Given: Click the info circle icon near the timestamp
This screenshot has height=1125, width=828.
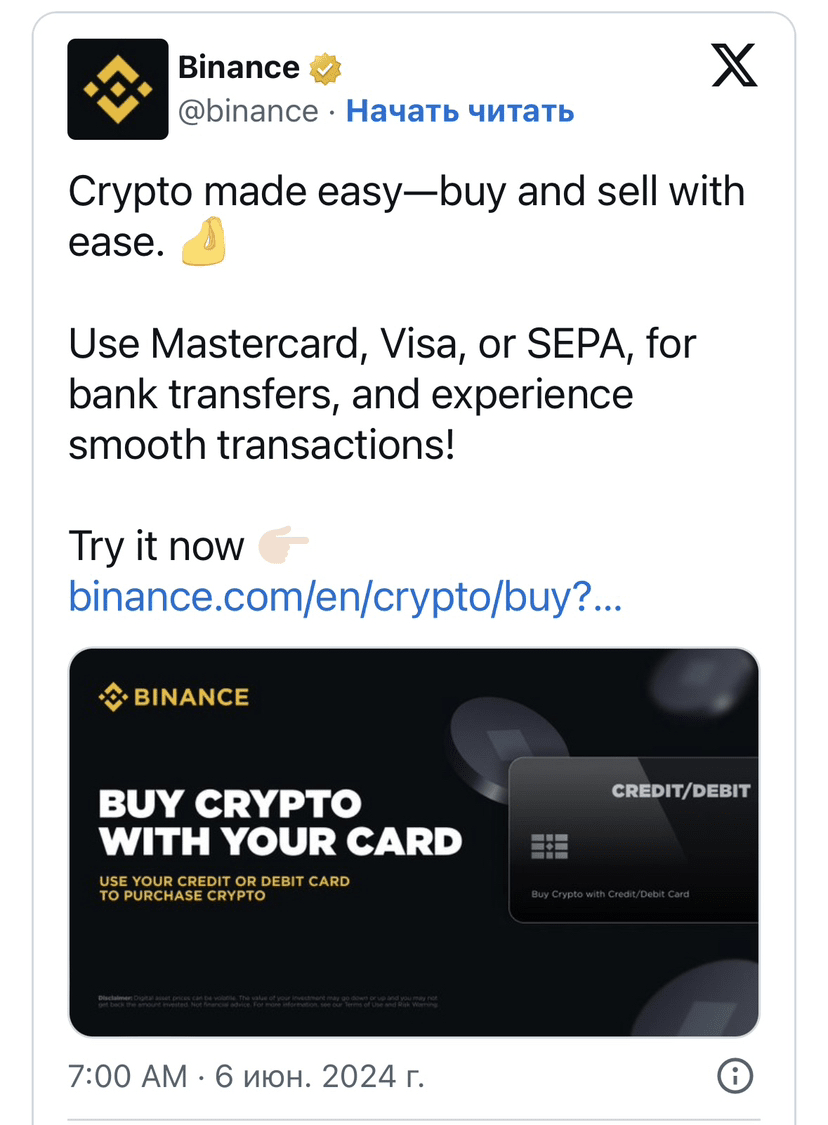Looking at the screenshot, I should click(x=734, y=1076).
